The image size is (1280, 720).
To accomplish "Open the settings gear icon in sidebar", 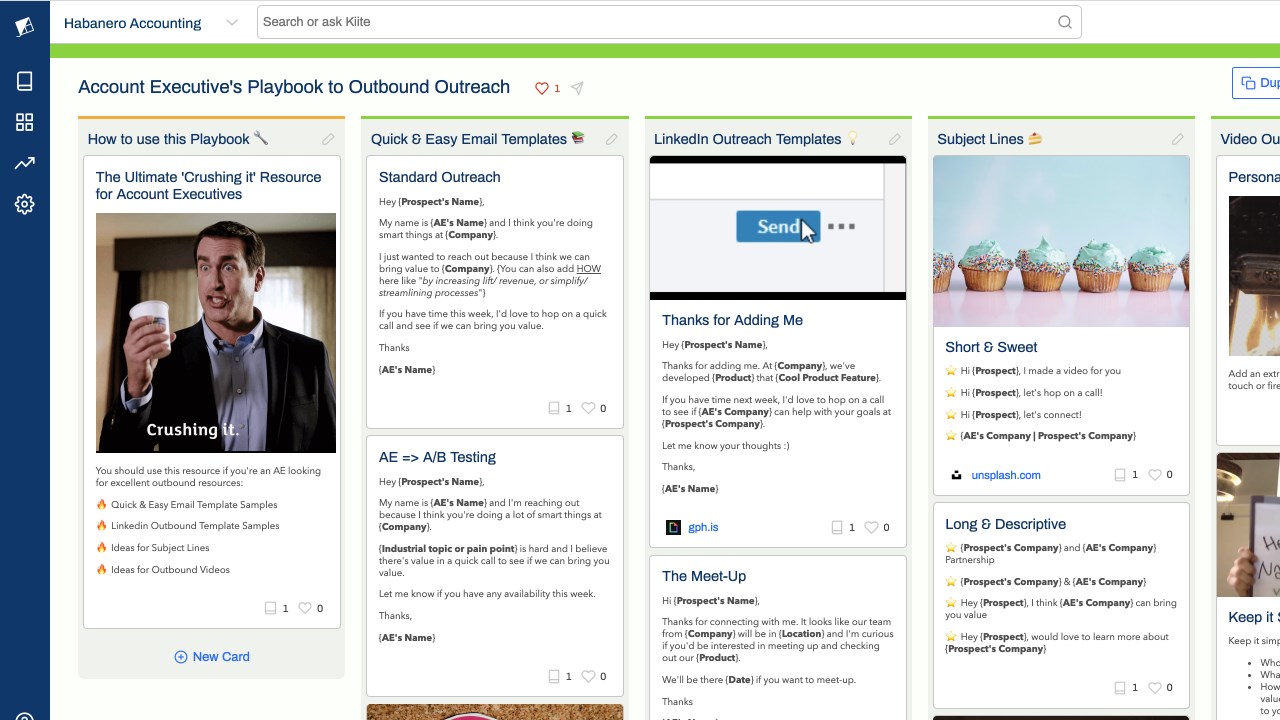I will pyautogui.click(x=25, y=204).
